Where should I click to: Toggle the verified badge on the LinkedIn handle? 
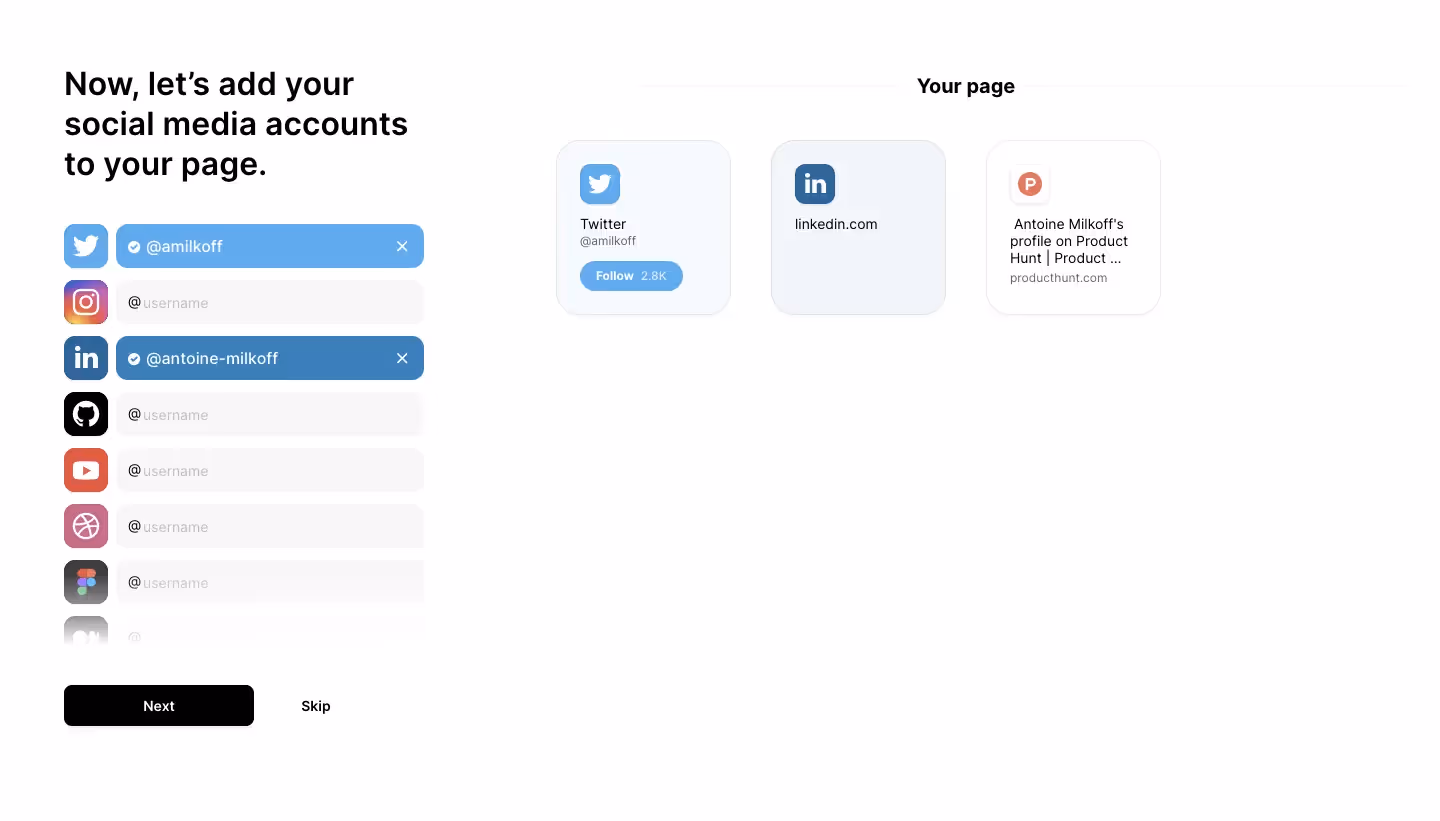(x=134, y=358)
